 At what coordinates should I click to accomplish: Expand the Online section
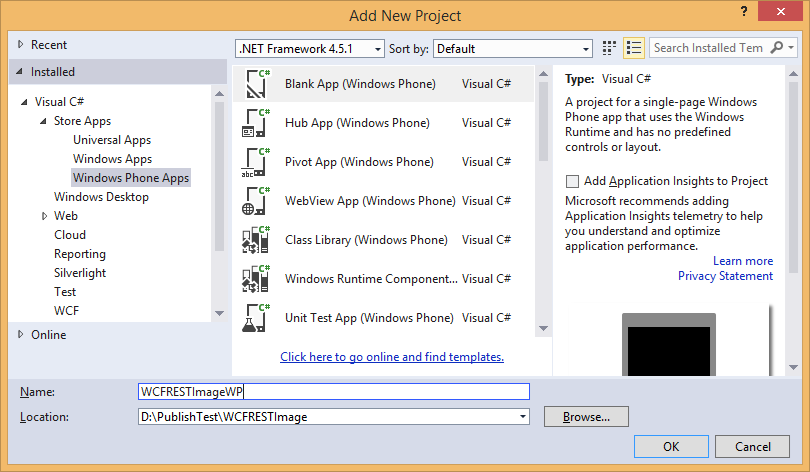pos(20,334)
